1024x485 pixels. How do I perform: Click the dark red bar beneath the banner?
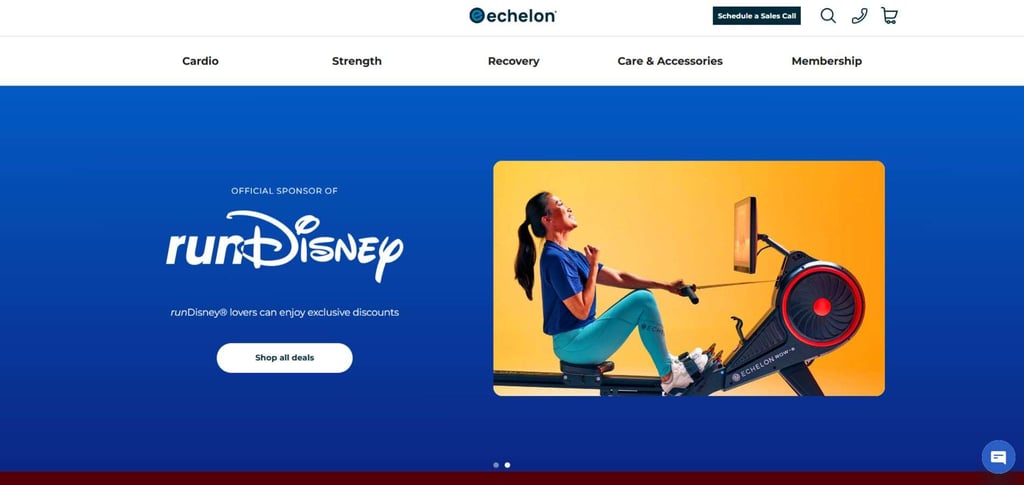512,478
